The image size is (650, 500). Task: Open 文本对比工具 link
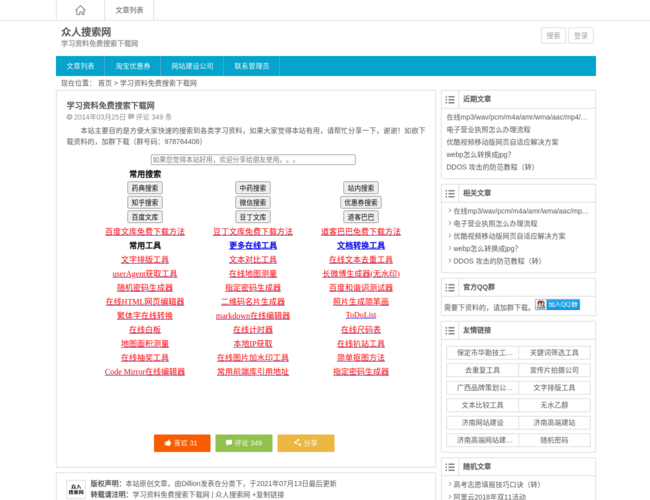(253, 260)
